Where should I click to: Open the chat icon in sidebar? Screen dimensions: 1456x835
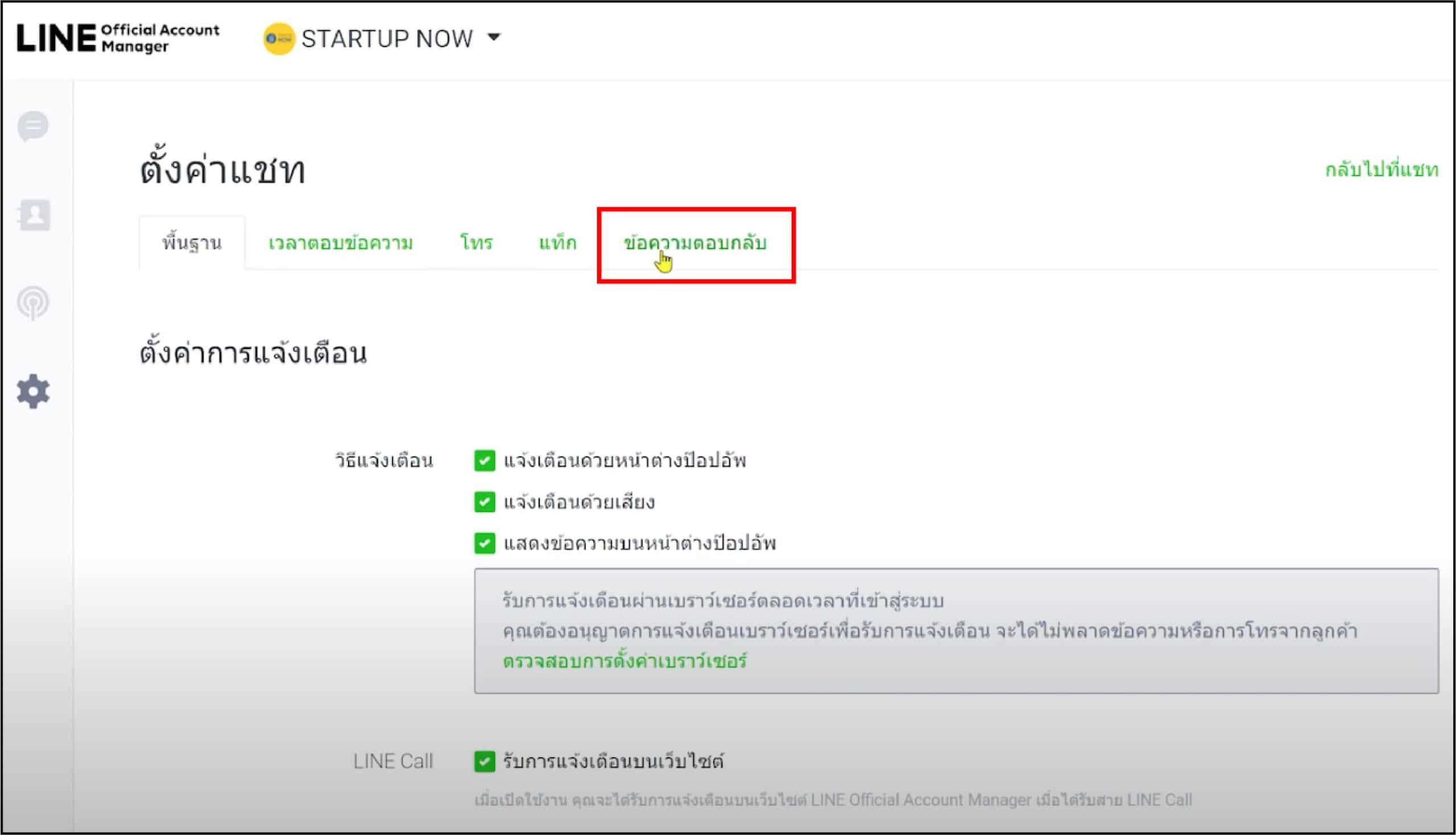click(34, 126)
